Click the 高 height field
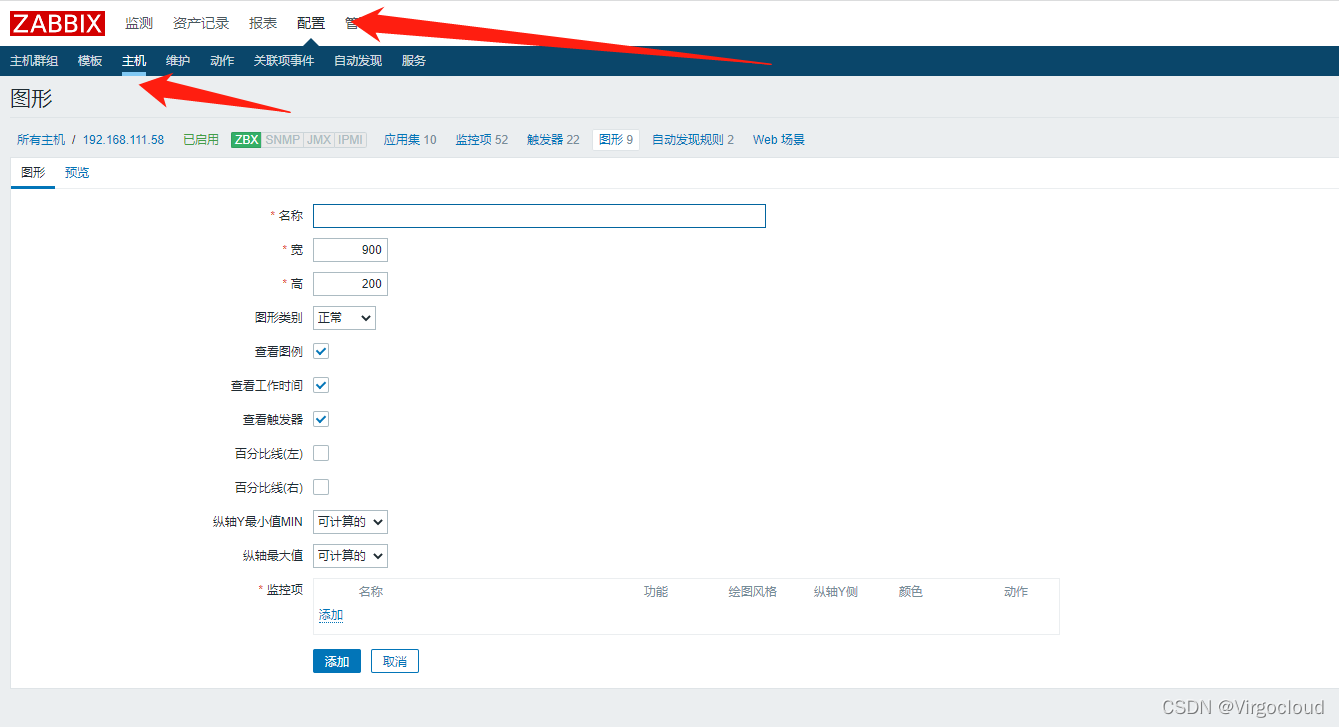This screenshot has width=1339, height=727. [350, 284]
